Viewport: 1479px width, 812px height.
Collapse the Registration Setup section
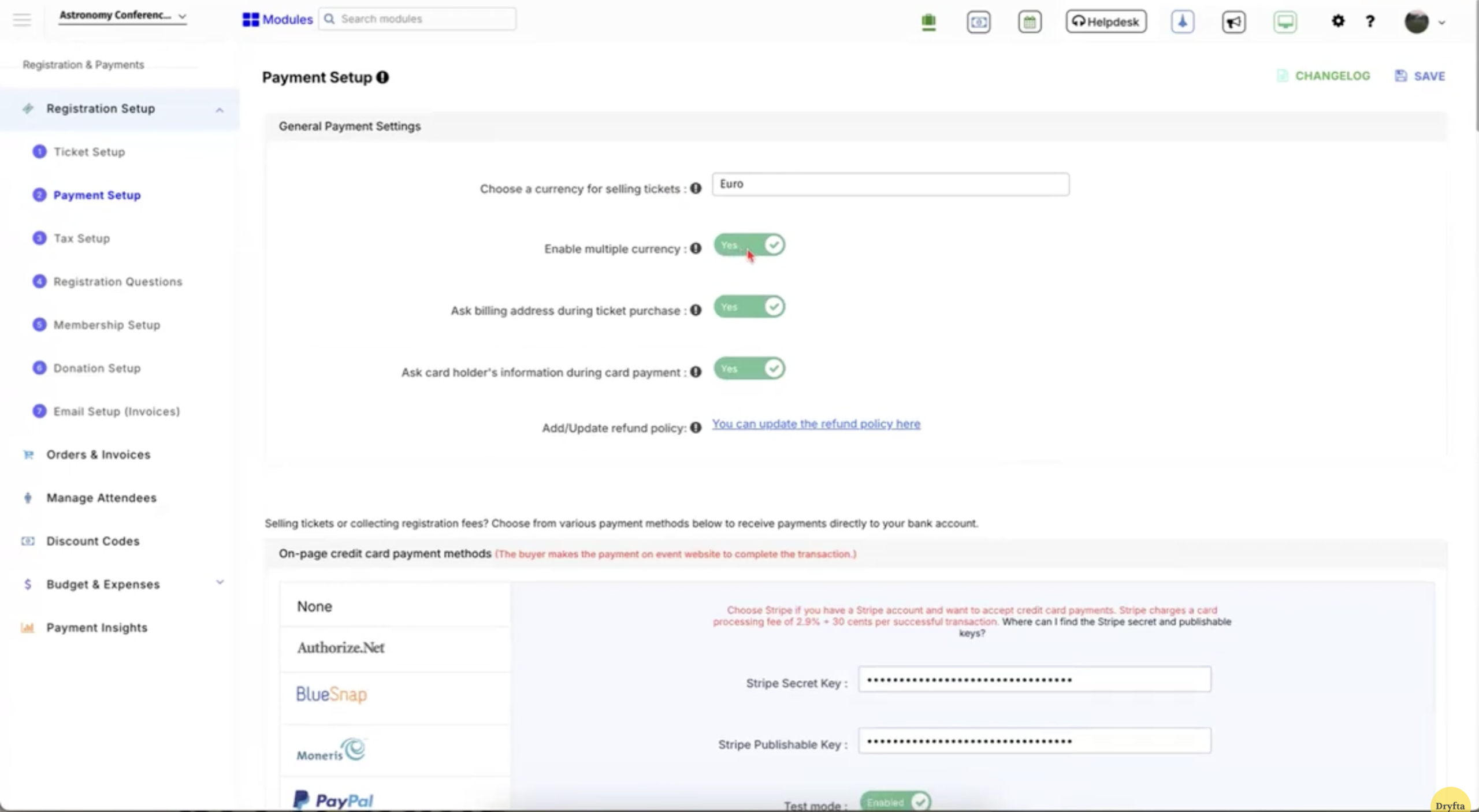point(220,109)
